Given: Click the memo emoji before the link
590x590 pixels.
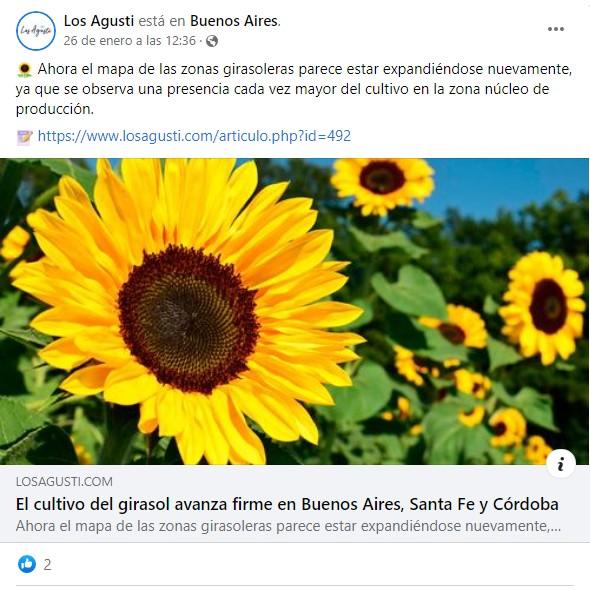Looking at the screenshot, I should click(25, 137).
